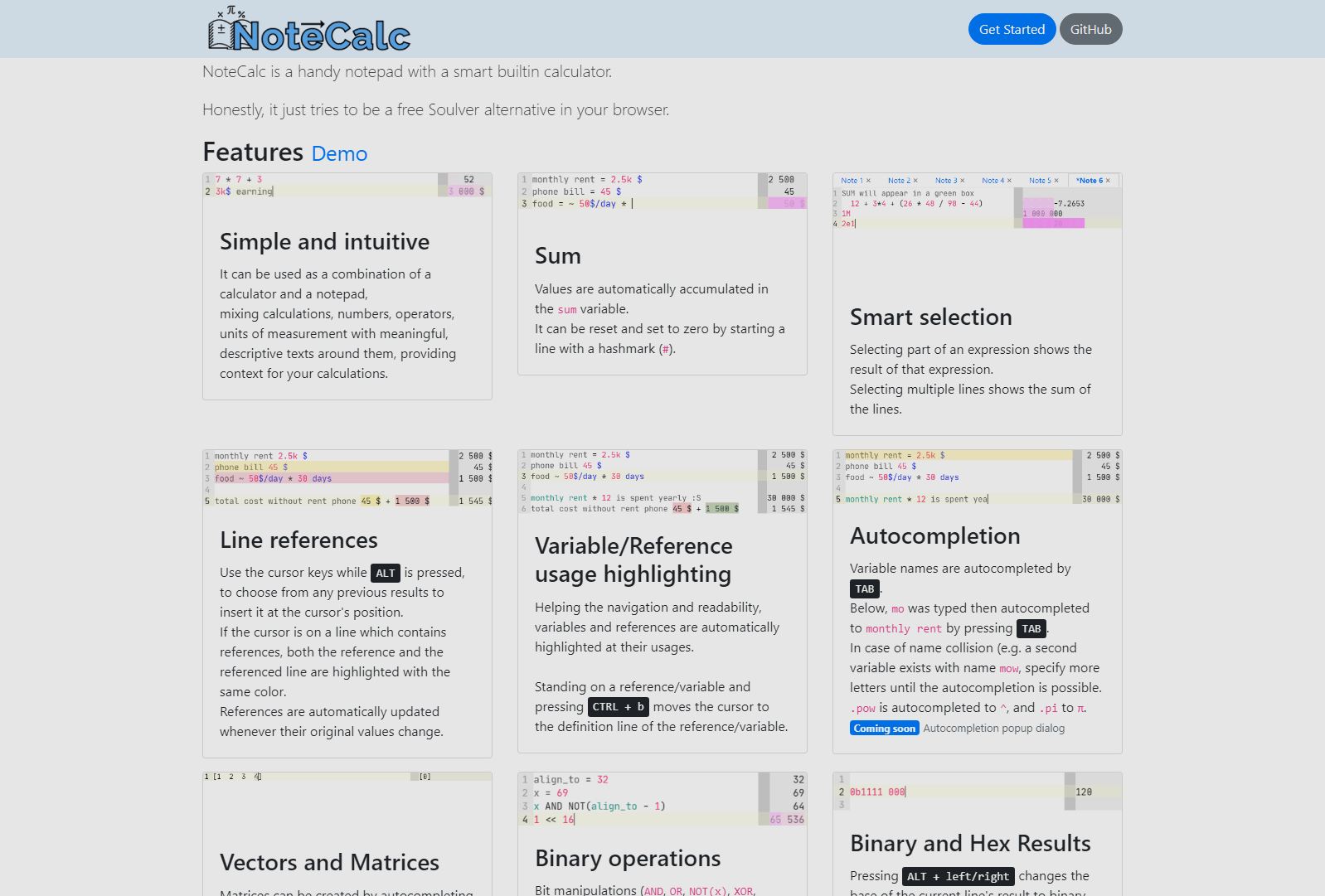This screenshot has width=1325, height=896.
Task: Click the Coming soon badge
Action: (x=885, y=729)
